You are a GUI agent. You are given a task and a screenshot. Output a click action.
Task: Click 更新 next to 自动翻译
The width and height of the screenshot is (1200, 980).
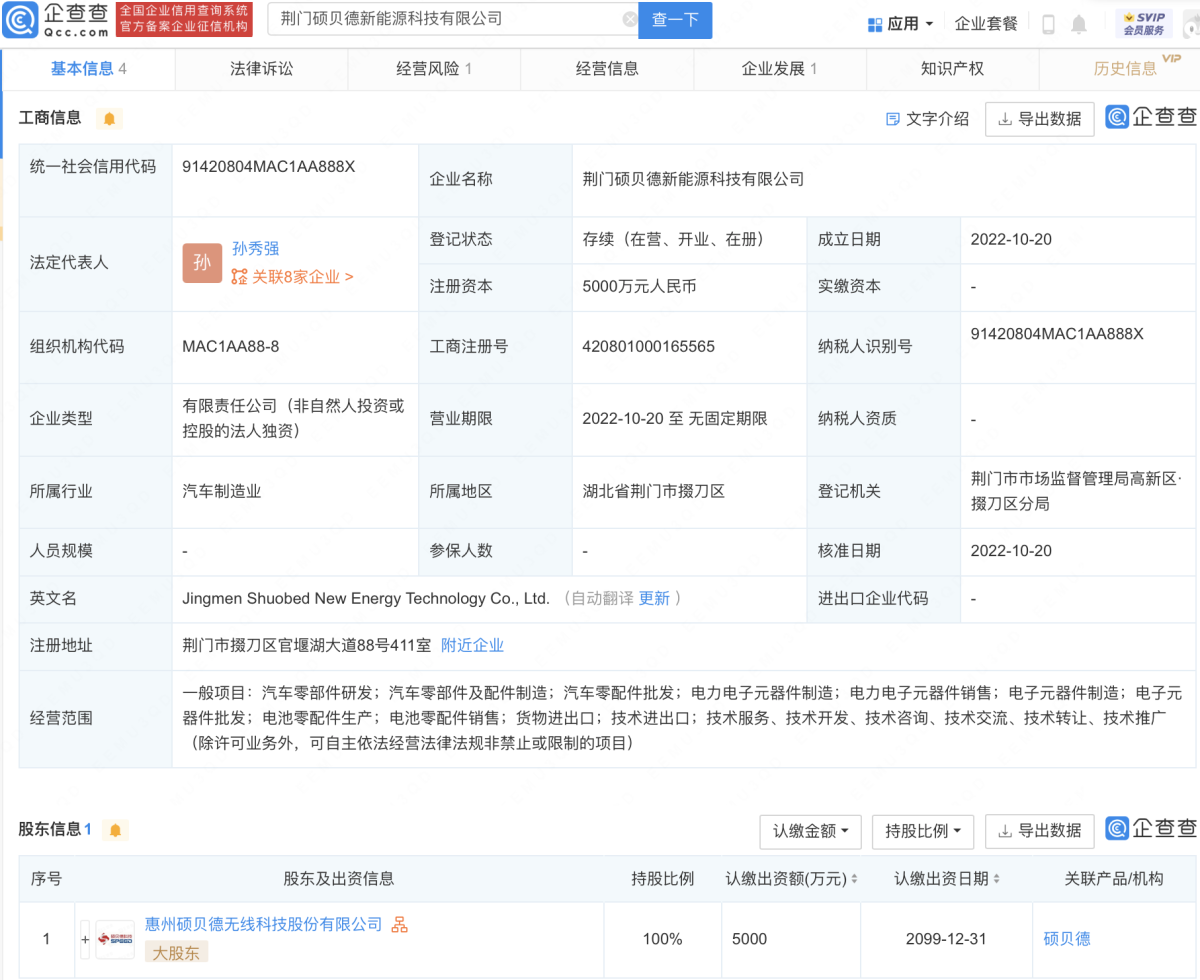point(654,598)
